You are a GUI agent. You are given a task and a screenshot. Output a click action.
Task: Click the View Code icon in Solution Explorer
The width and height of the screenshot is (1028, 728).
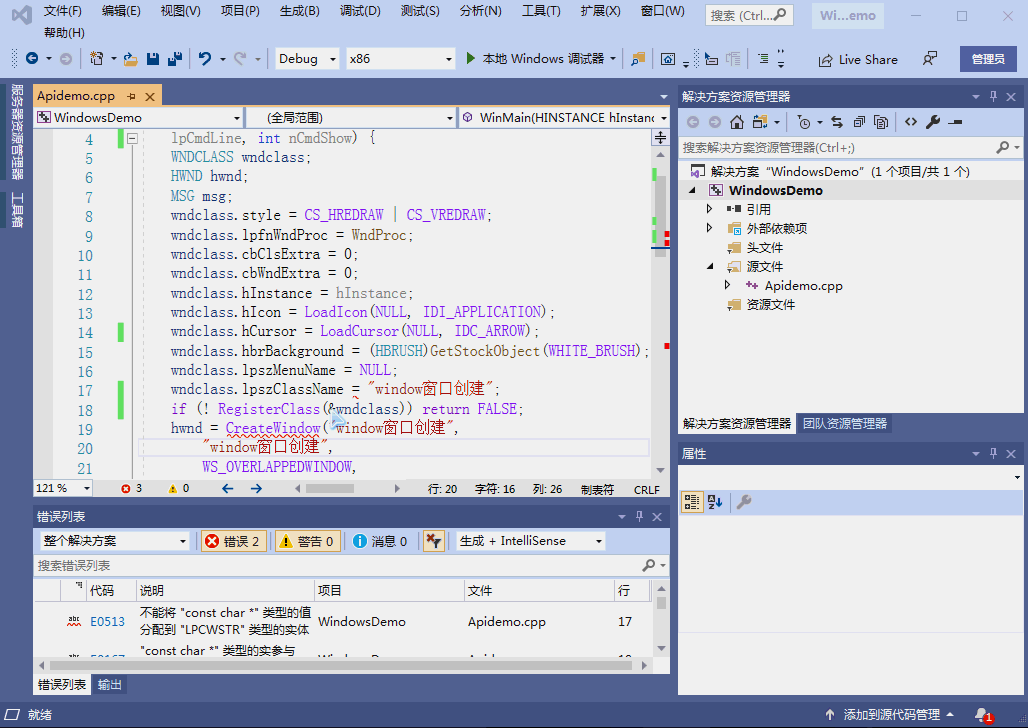click(911, 122)
